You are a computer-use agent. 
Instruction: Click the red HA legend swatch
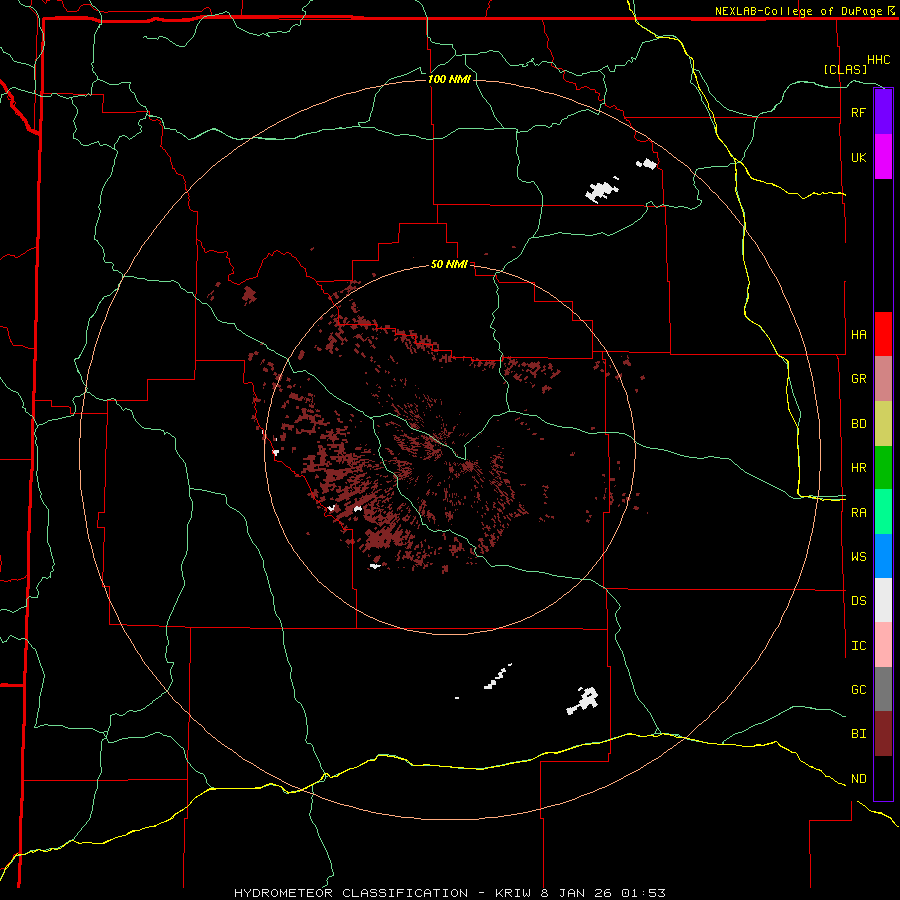pos(883,334)
